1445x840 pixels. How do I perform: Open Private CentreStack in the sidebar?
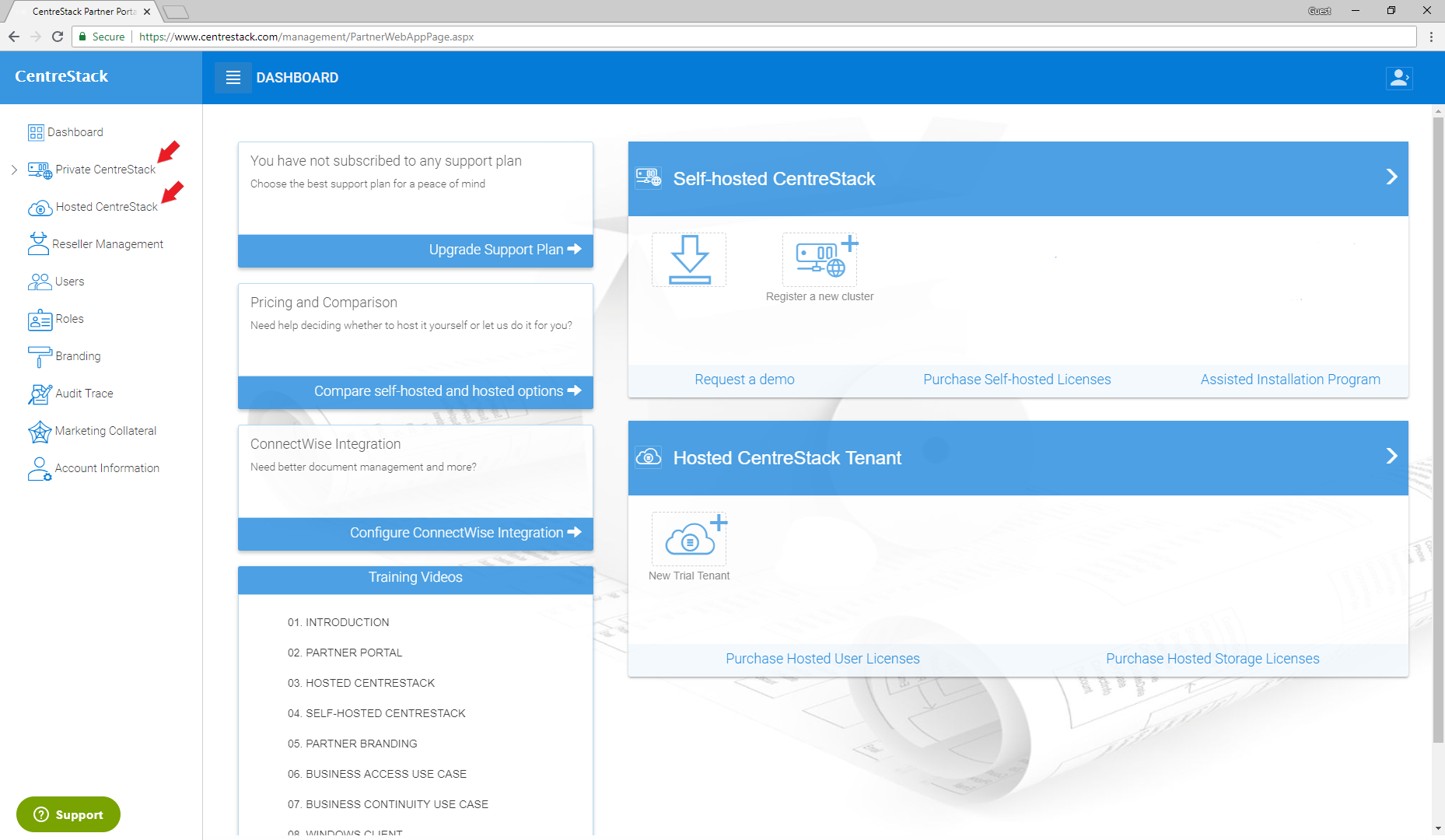coord(106,170)
